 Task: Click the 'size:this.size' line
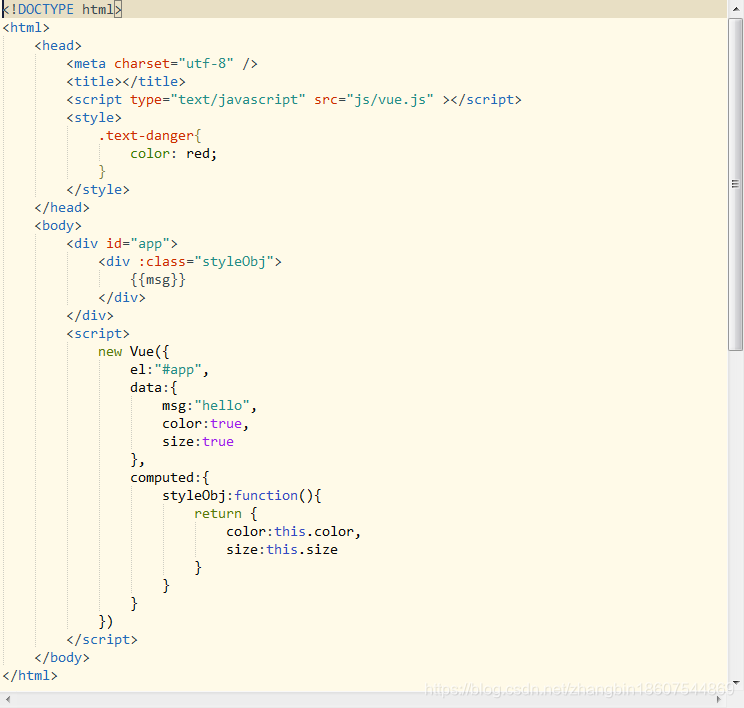click(x=282, y=550)
